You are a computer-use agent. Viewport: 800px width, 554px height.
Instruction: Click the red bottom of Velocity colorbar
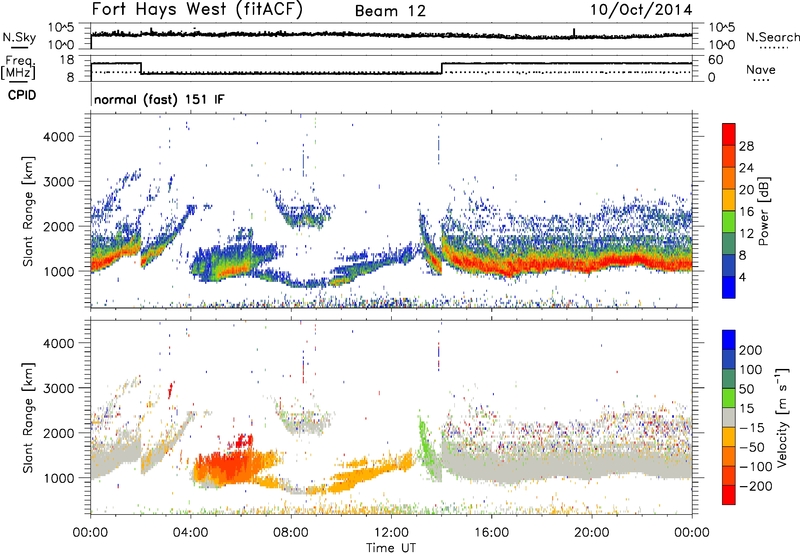729,495
